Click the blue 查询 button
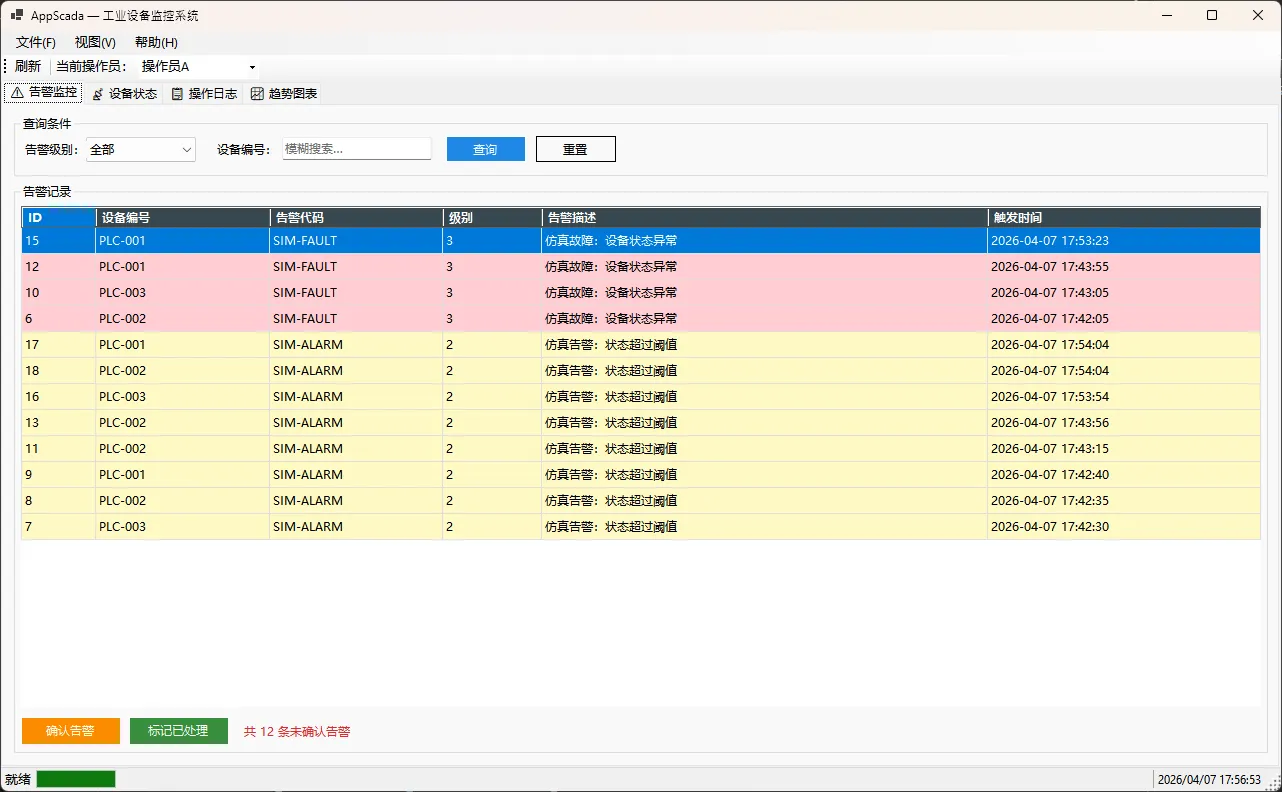The width and height of the screenshot is (1282, 792). [x=485, y=149]
